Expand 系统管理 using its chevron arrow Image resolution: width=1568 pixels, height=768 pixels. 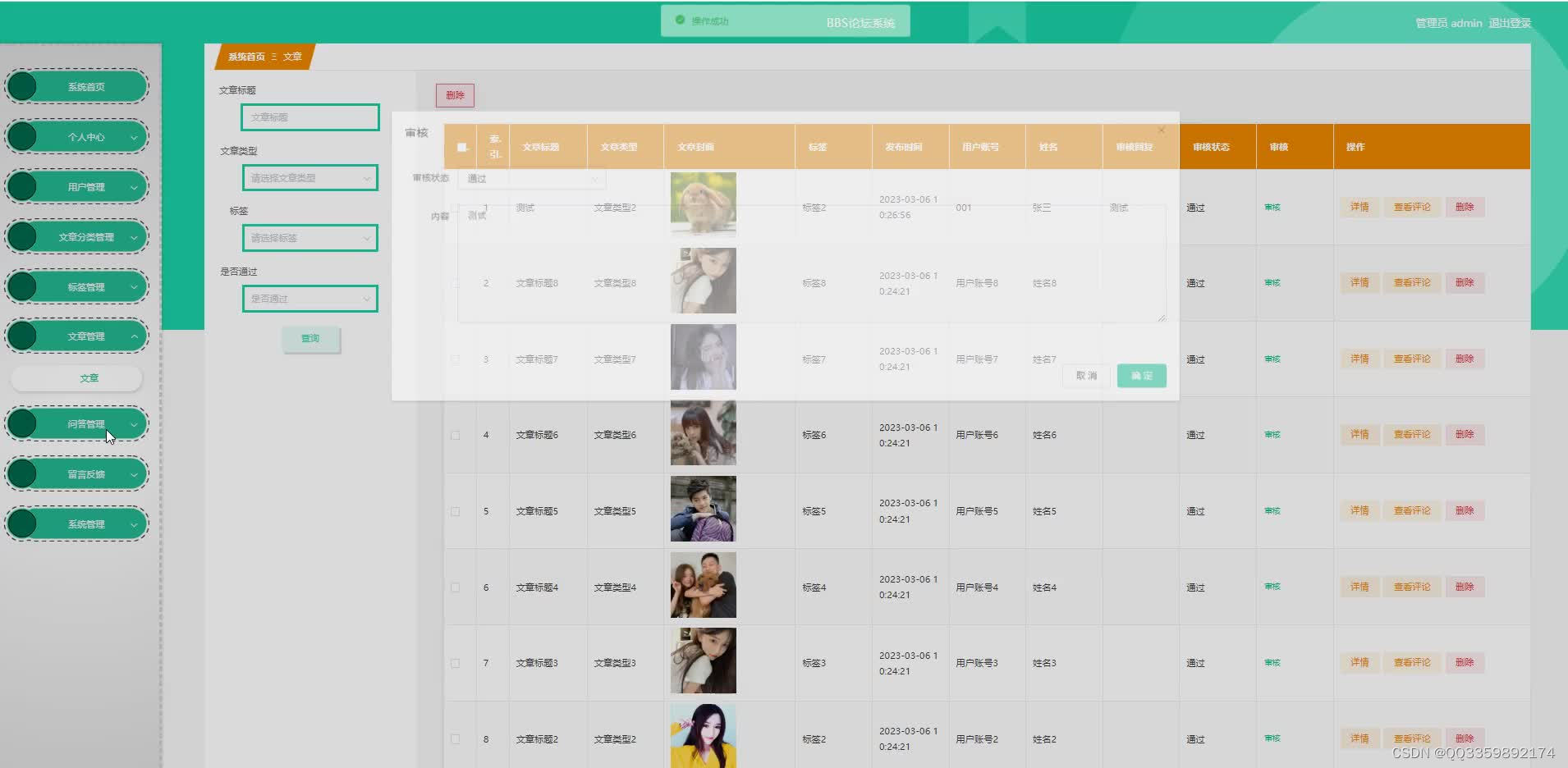point(134,524)
